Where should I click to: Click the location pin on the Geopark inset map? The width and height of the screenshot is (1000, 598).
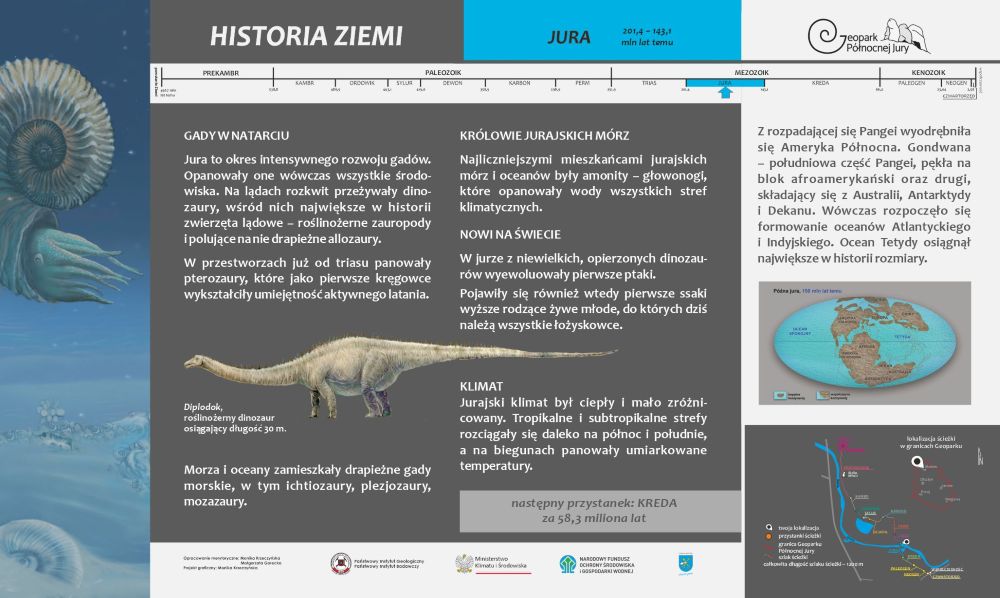pos(918,461)
